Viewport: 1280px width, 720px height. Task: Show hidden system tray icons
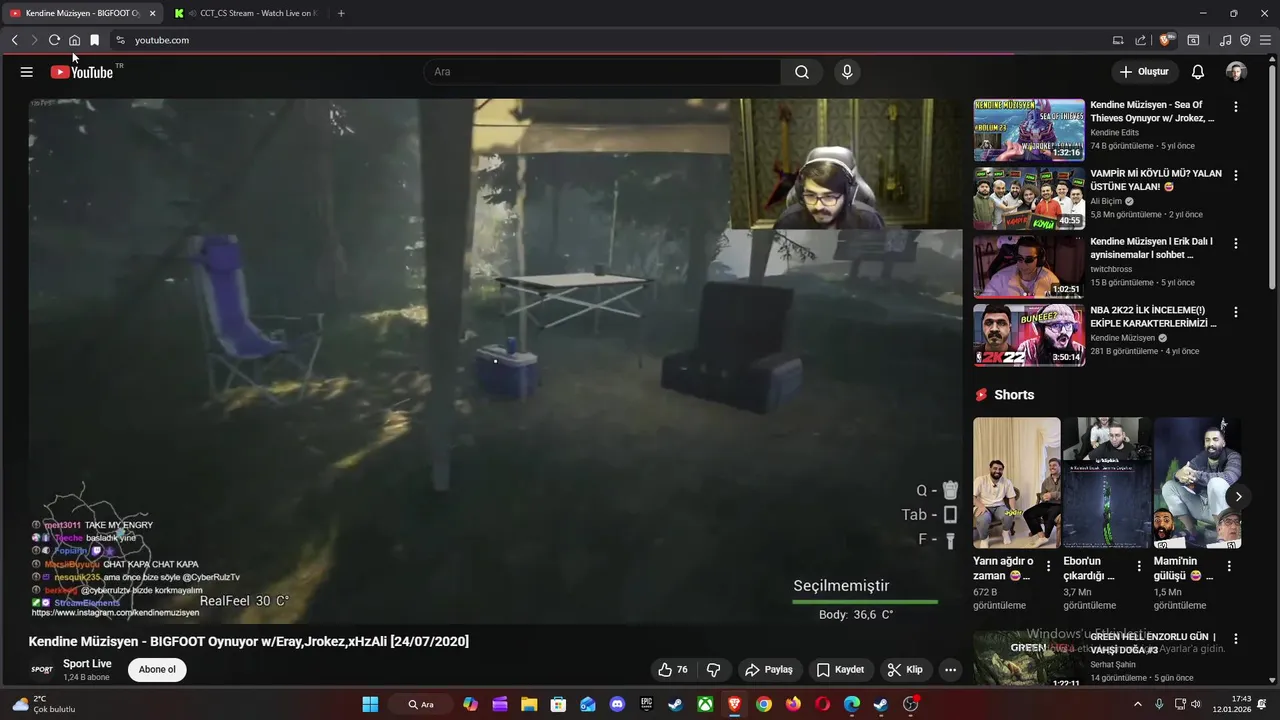coord(1137,704)
